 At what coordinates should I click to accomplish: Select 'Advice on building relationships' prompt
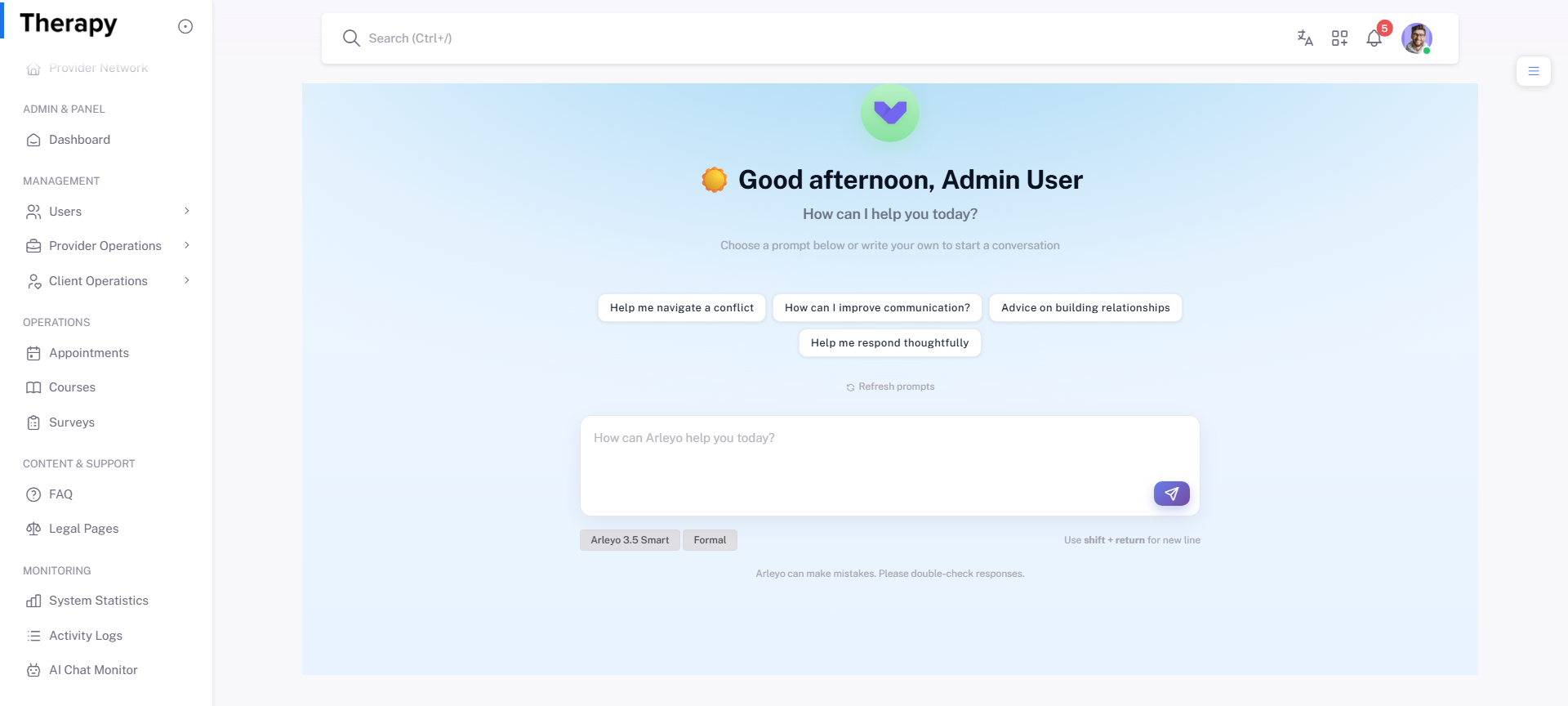click(x=1085, y=308)
